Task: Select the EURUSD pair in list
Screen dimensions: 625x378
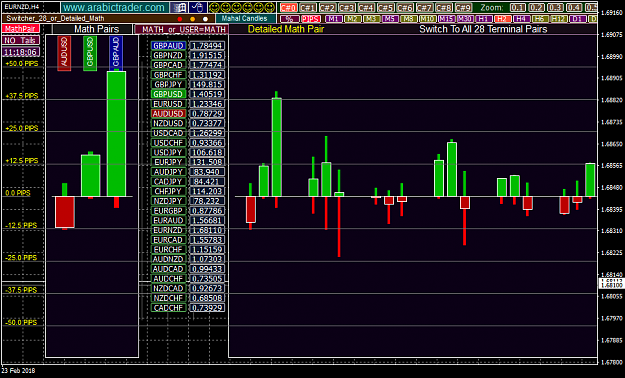Action: tap(168, 104)
